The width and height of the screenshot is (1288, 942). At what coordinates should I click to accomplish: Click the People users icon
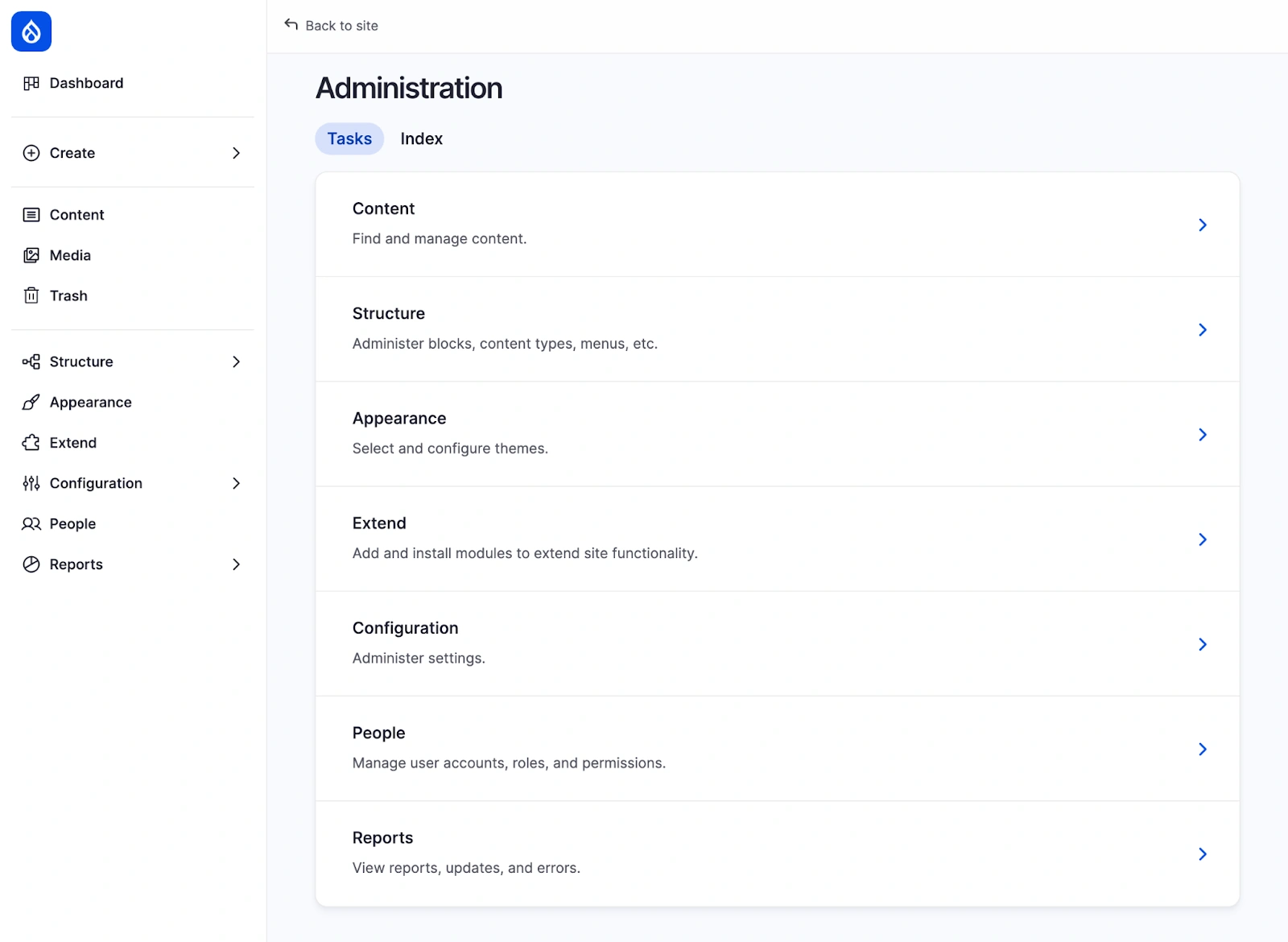pyautogui.click(x=31, y=524)
